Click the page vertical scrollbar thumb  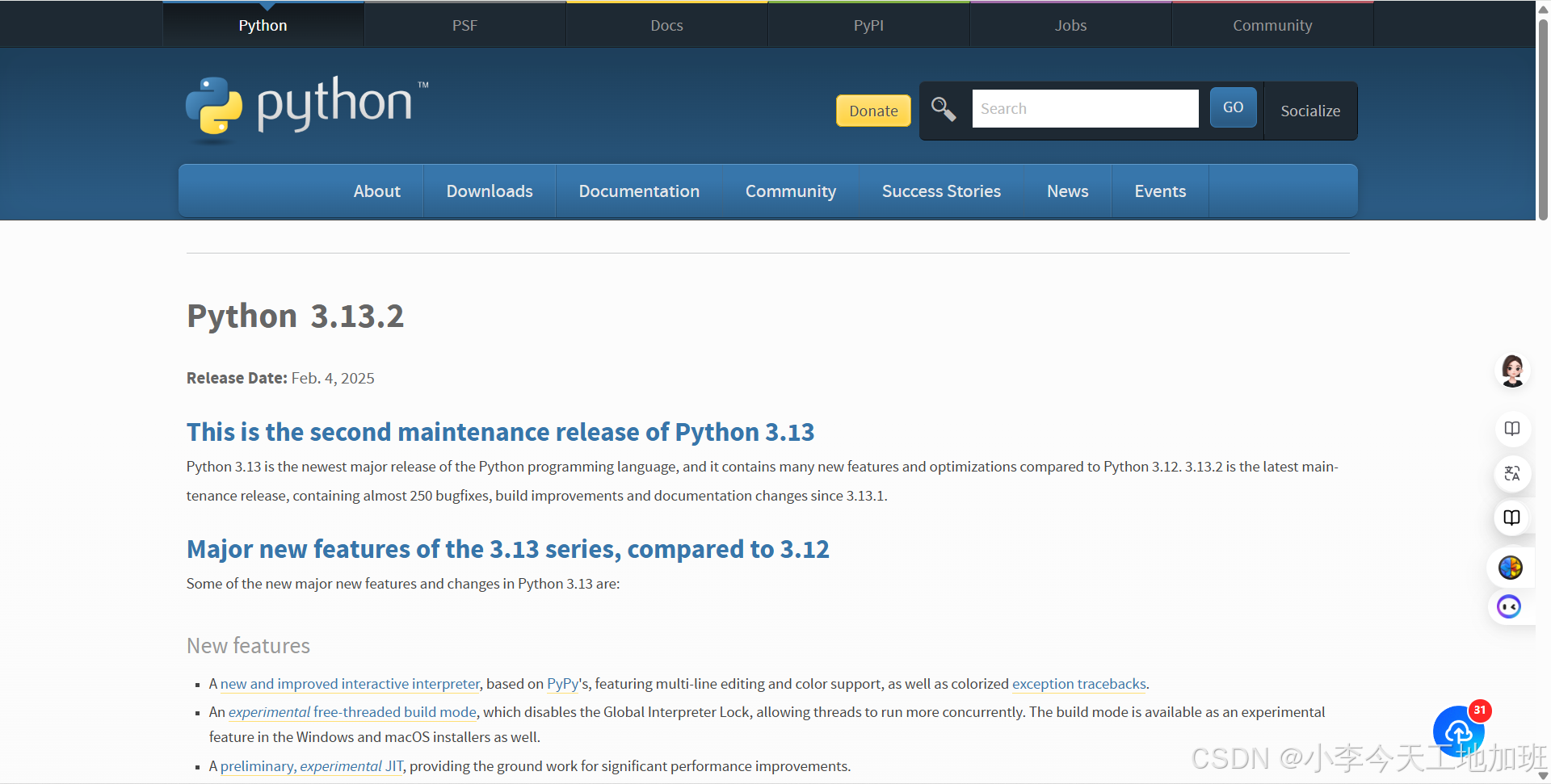1543,119
